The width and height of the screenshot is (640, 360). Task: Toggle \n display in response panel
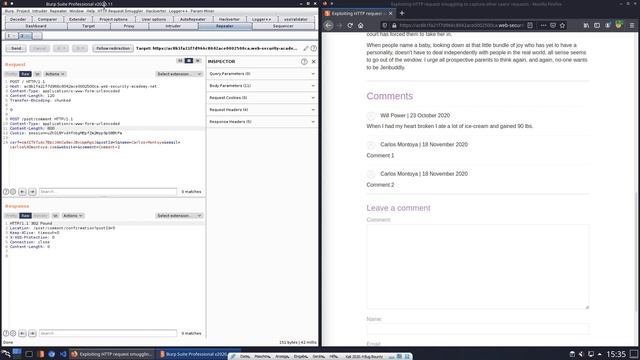[55, 216]
